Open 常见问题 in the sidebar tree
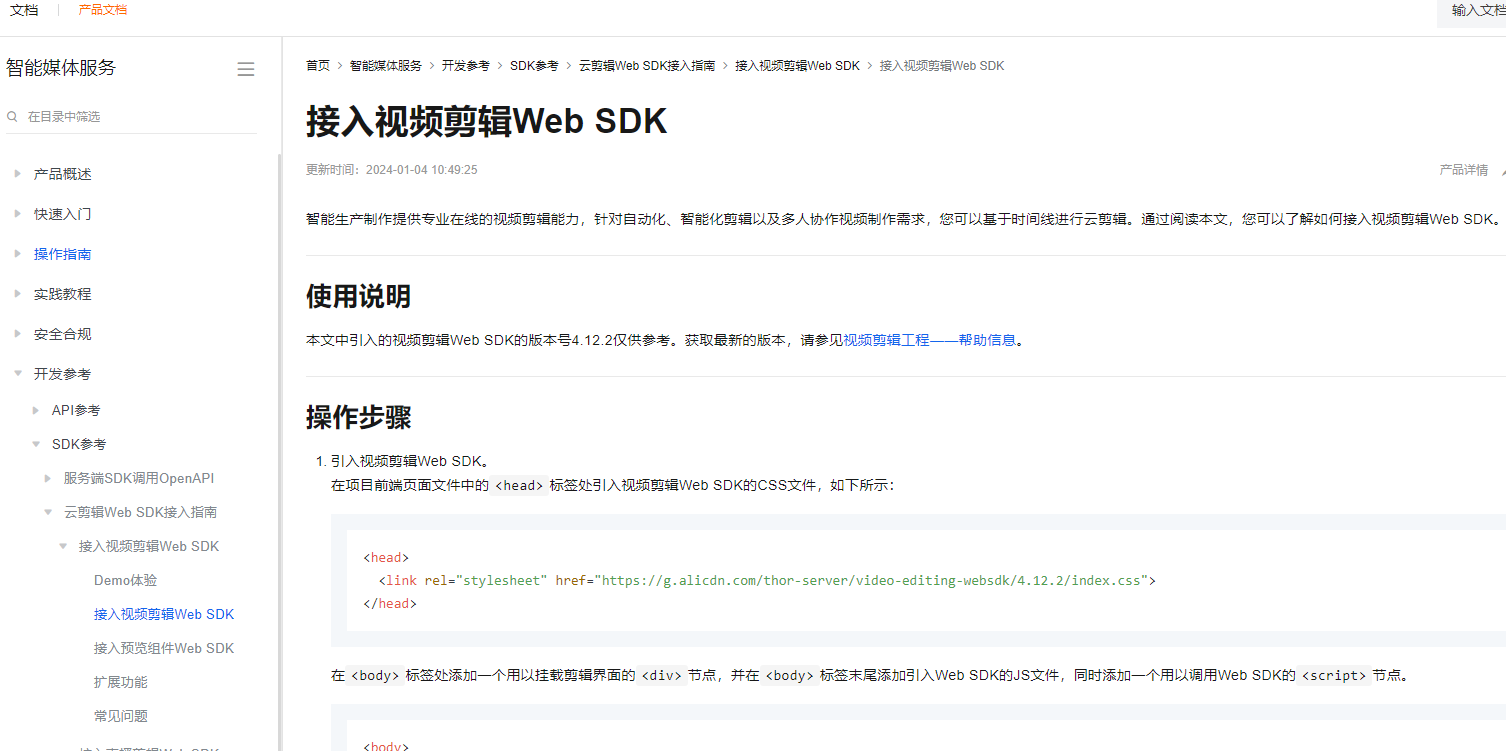The image size is (1506, 751). (121, 716)
